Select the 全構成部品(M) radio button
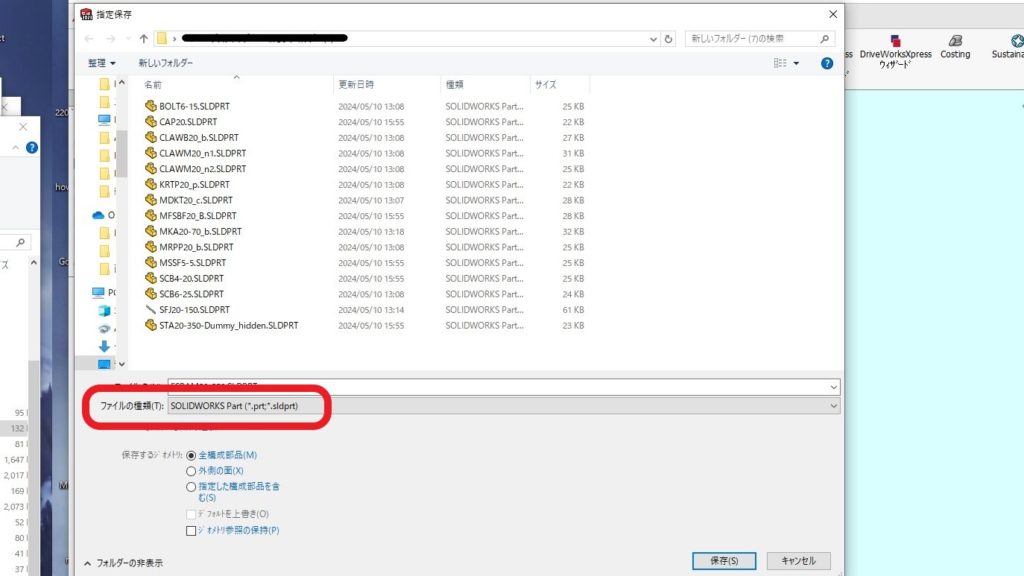This screenshot has height=576, width=1024. pyautogui.click(x=191, y=455)
